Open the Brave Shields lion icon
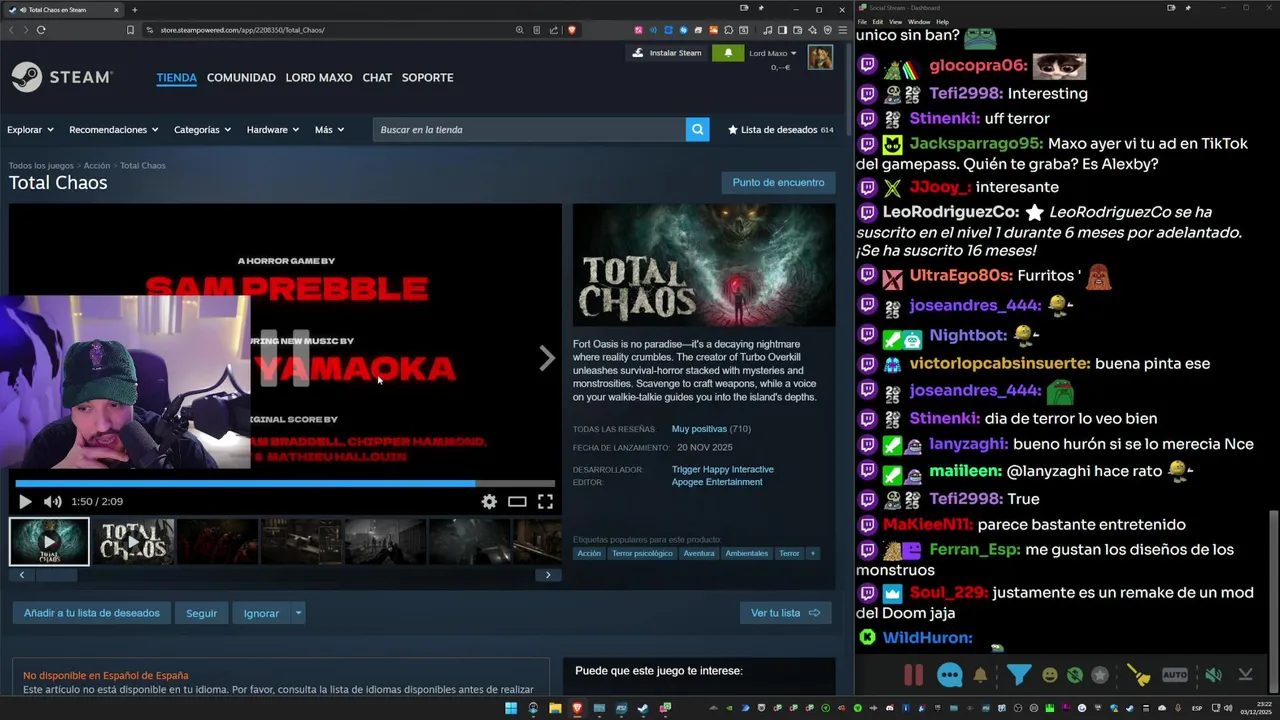1280x720 pixels. (x=572, y=30)
